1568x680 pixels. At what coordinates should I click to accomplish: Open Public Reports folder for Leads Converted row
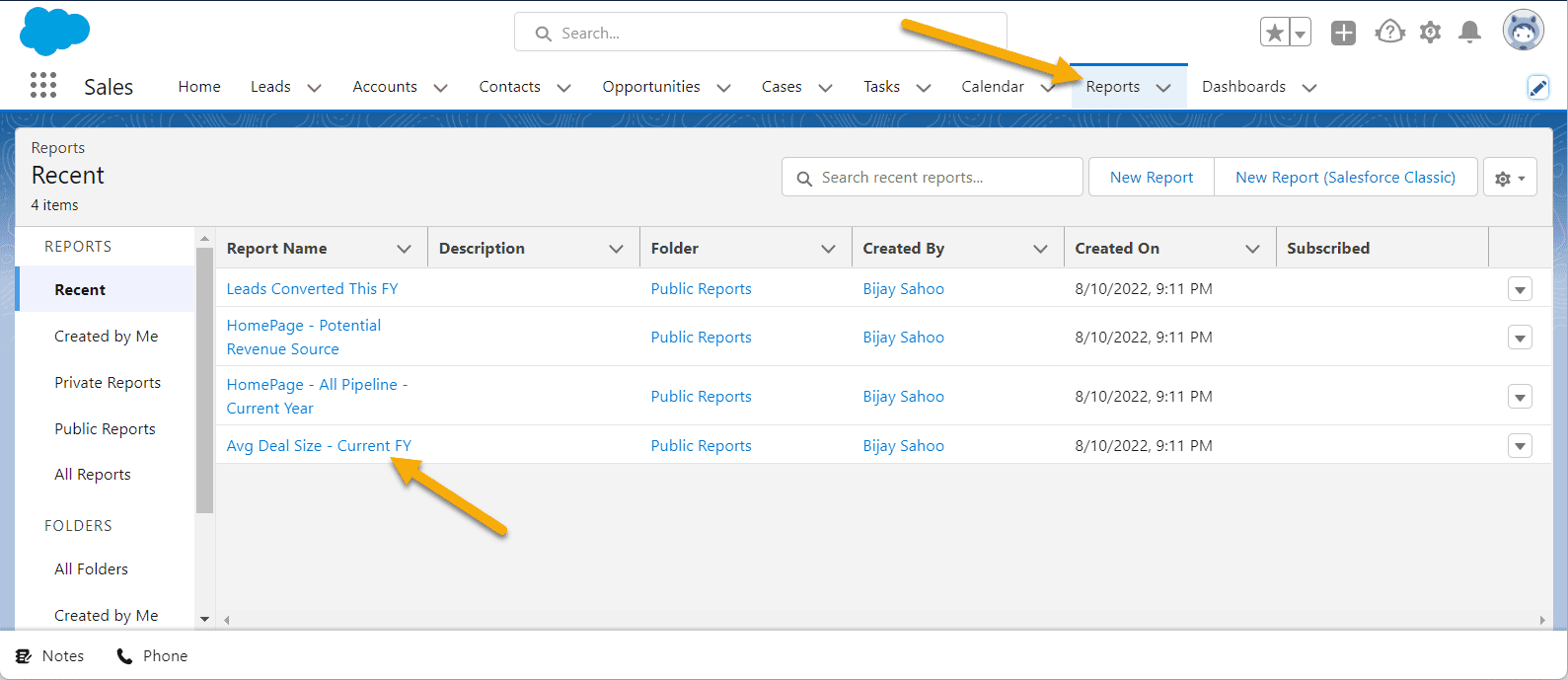point(701,289)
